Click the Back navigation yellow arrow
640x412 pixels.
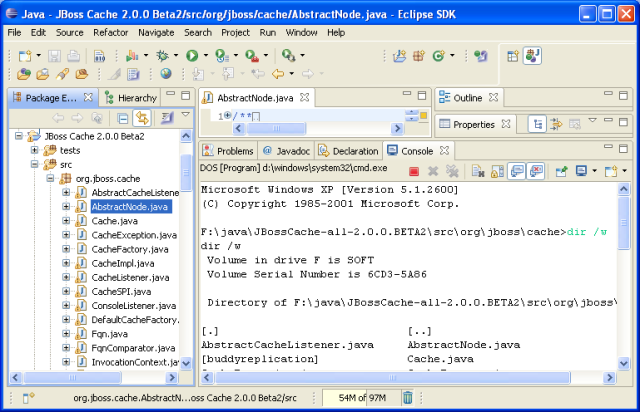tap(278, 73)
